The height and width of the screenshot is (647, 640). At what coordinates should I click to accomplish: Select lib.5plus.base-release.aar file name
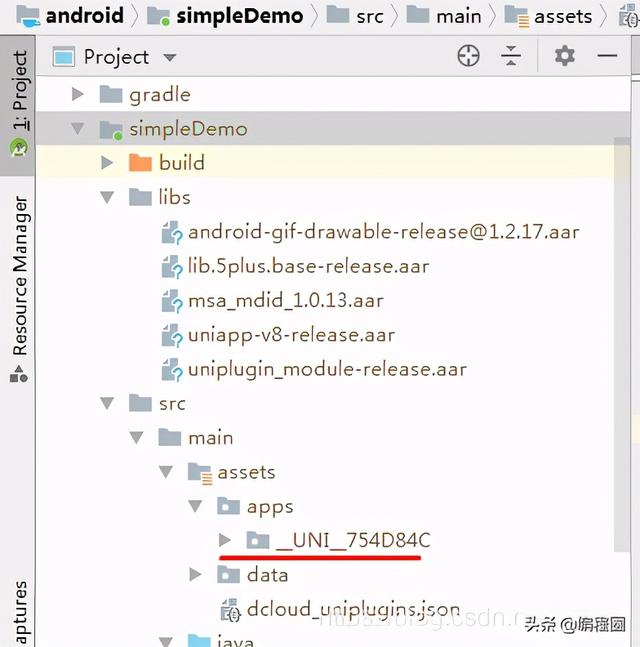(x=309, y=266)
